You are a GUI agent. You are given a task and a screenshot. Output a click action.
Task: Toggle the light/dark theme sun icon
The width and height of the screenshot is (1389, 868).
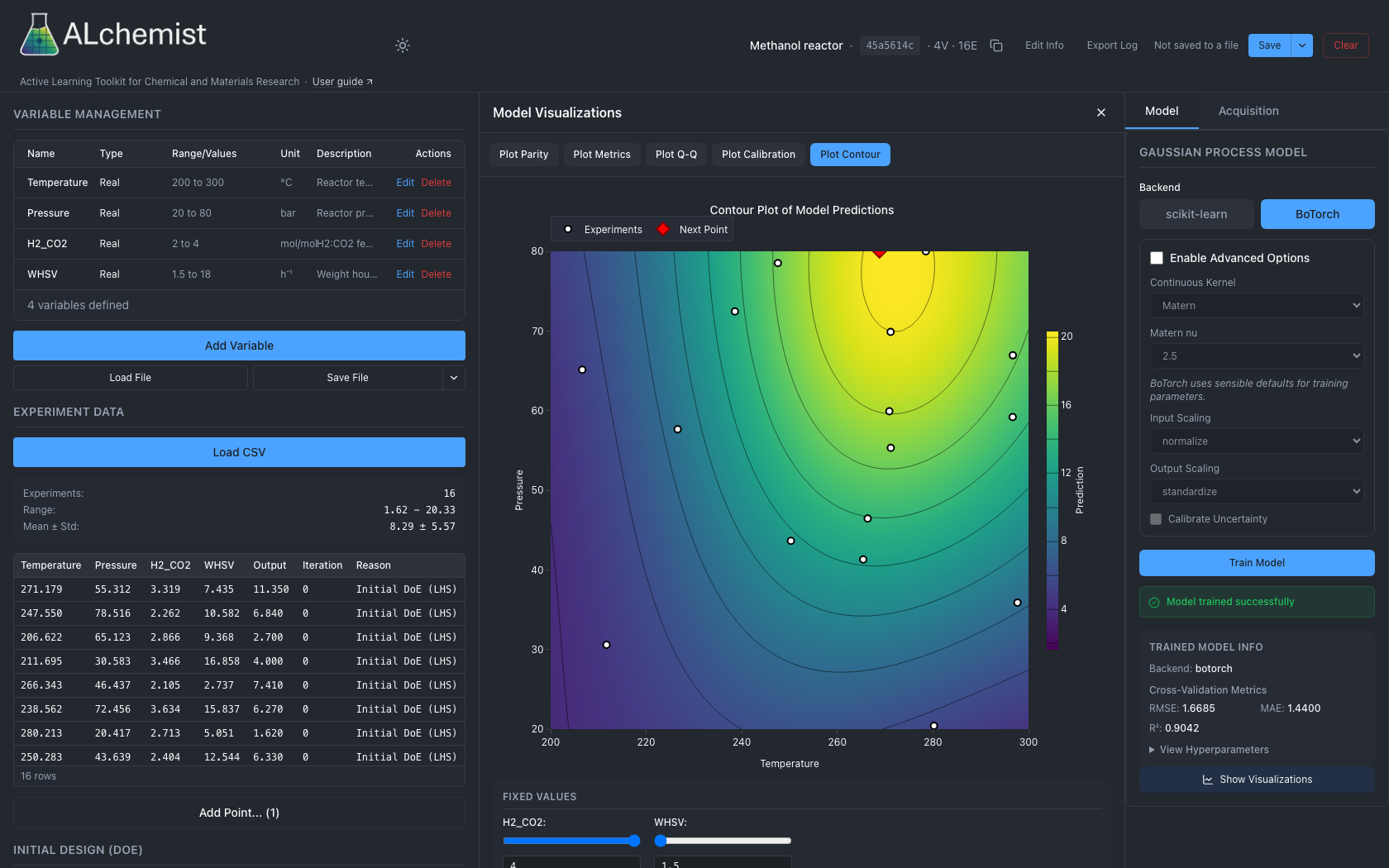point(403,45)
